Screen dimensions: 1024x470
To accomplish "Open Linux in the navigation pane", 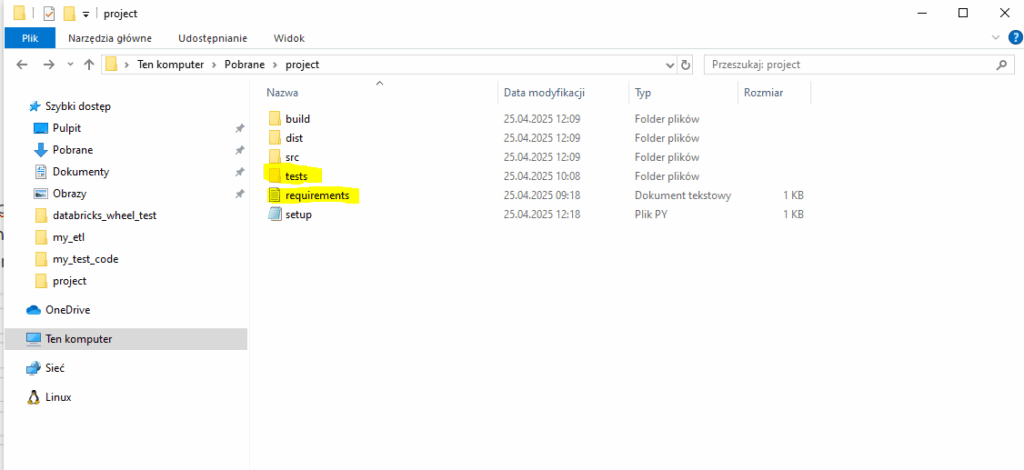I will tap(58, 397).
